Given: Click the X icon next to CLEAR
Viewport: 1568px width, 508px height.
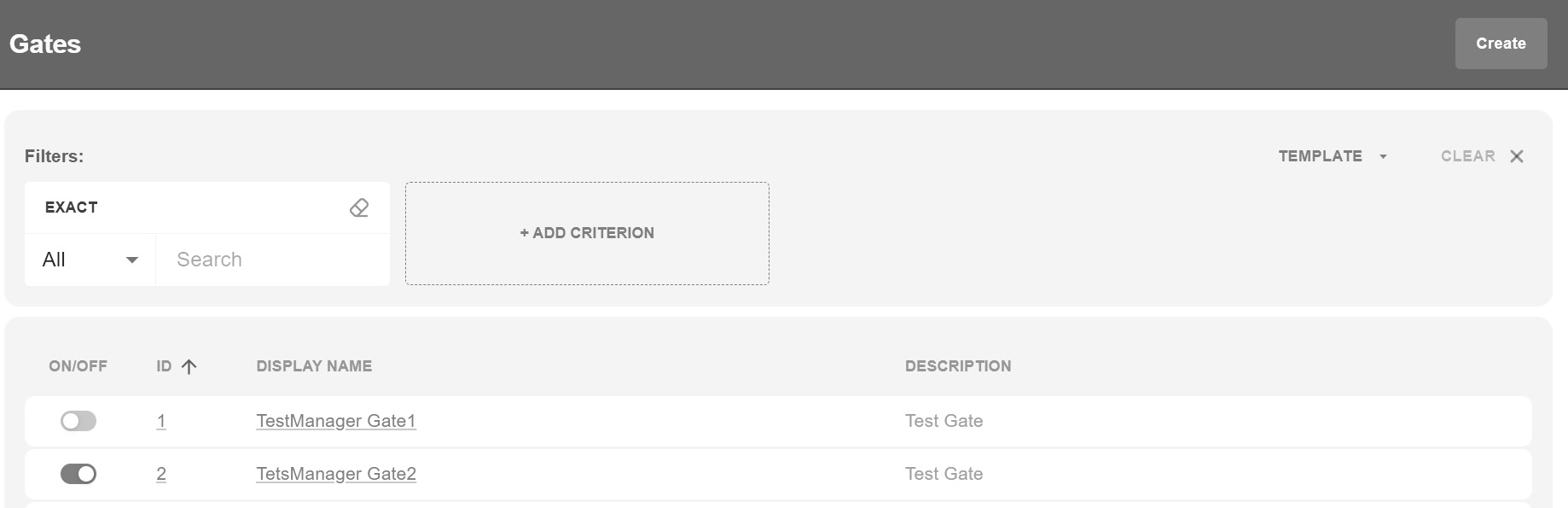Looking at the screenshot, I should 1516,156.
